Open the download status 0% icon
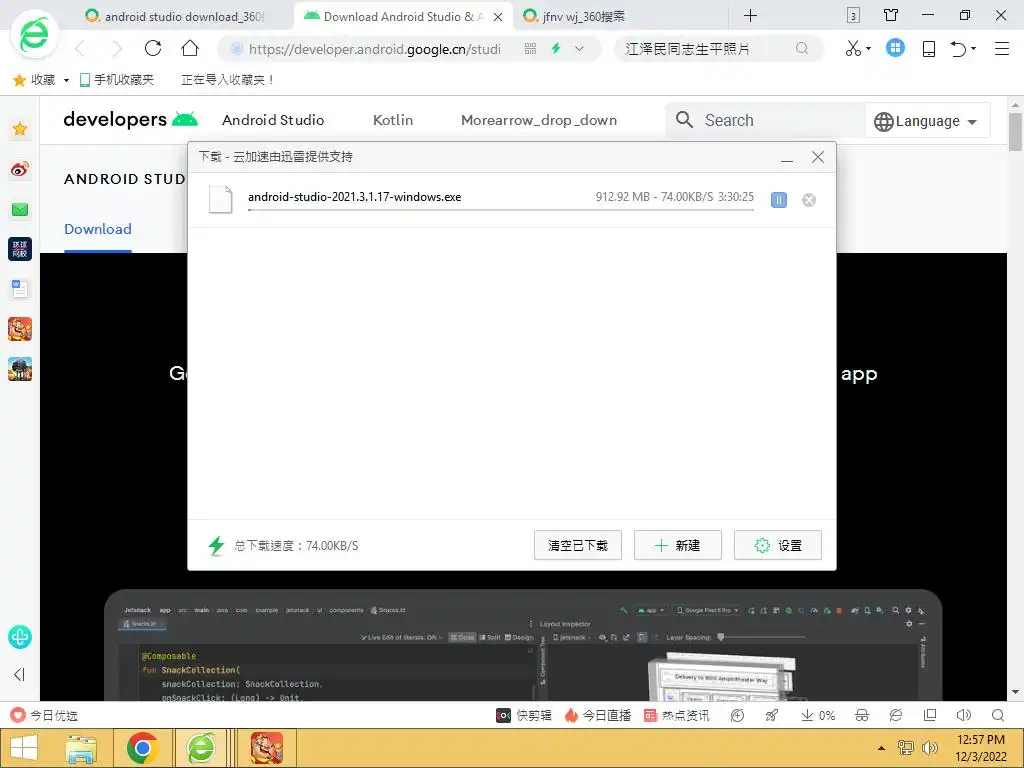1024x768 pixels. pyautogui.click(x=818, y=716)
